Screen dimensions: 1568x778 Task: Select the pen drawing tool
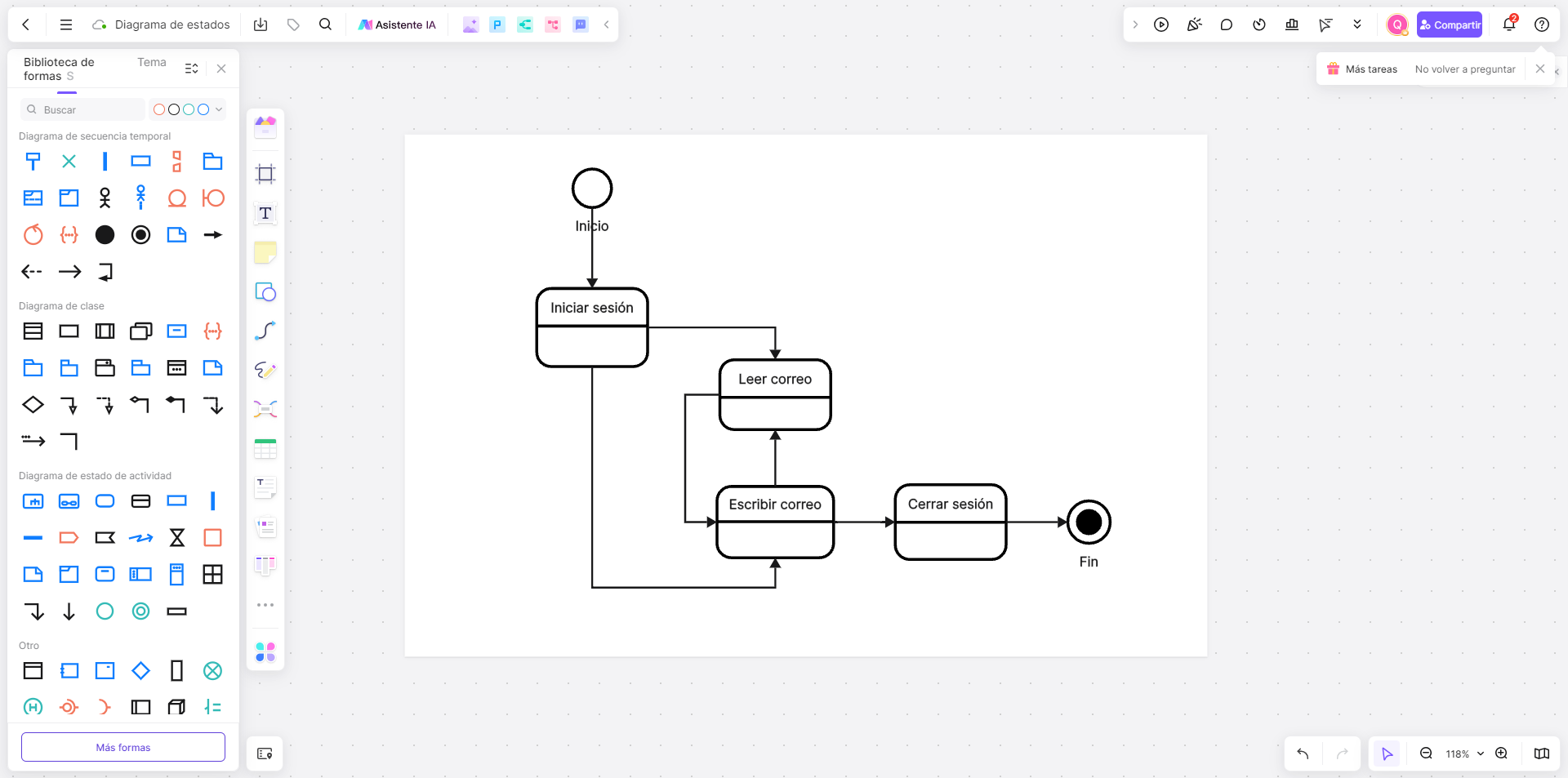tap(265, 370)
